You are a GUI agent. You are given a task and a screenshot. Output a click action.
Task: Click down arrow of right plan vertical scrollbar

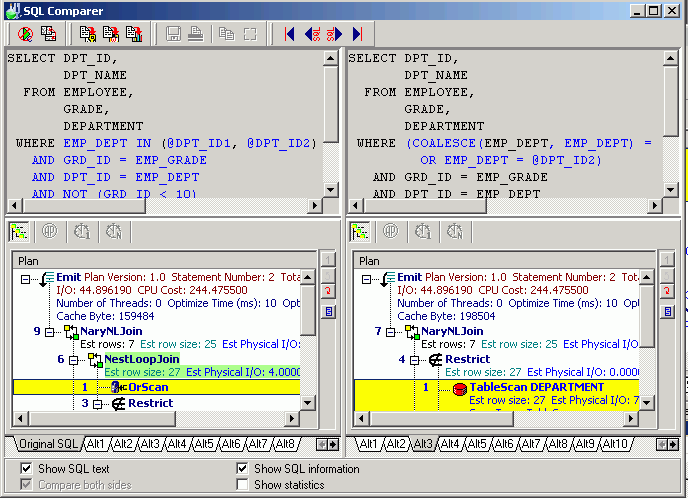tap(646, 402)
